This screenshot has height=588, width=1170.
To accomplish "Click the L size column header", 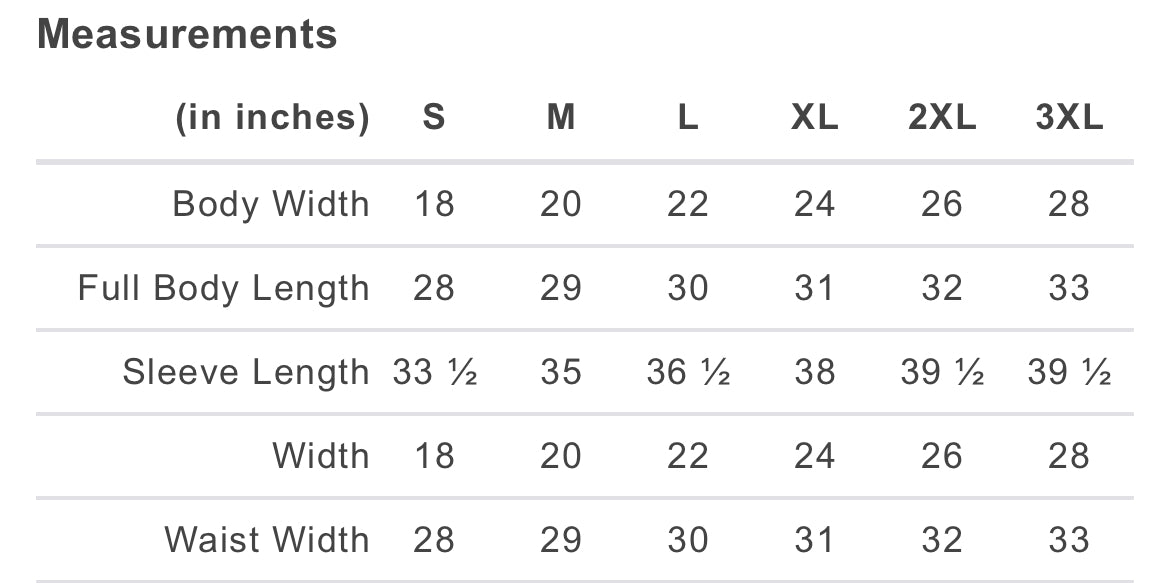I will [688, 118].
